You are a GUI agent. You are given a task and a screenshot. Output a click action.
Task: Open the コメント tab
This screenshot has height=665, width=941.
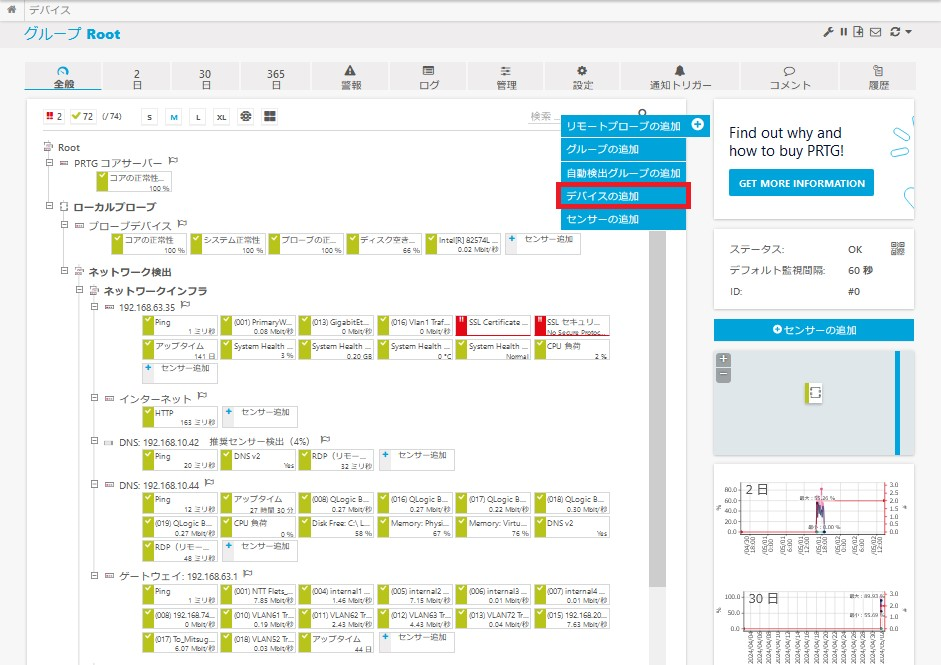[x=789, y=77]
